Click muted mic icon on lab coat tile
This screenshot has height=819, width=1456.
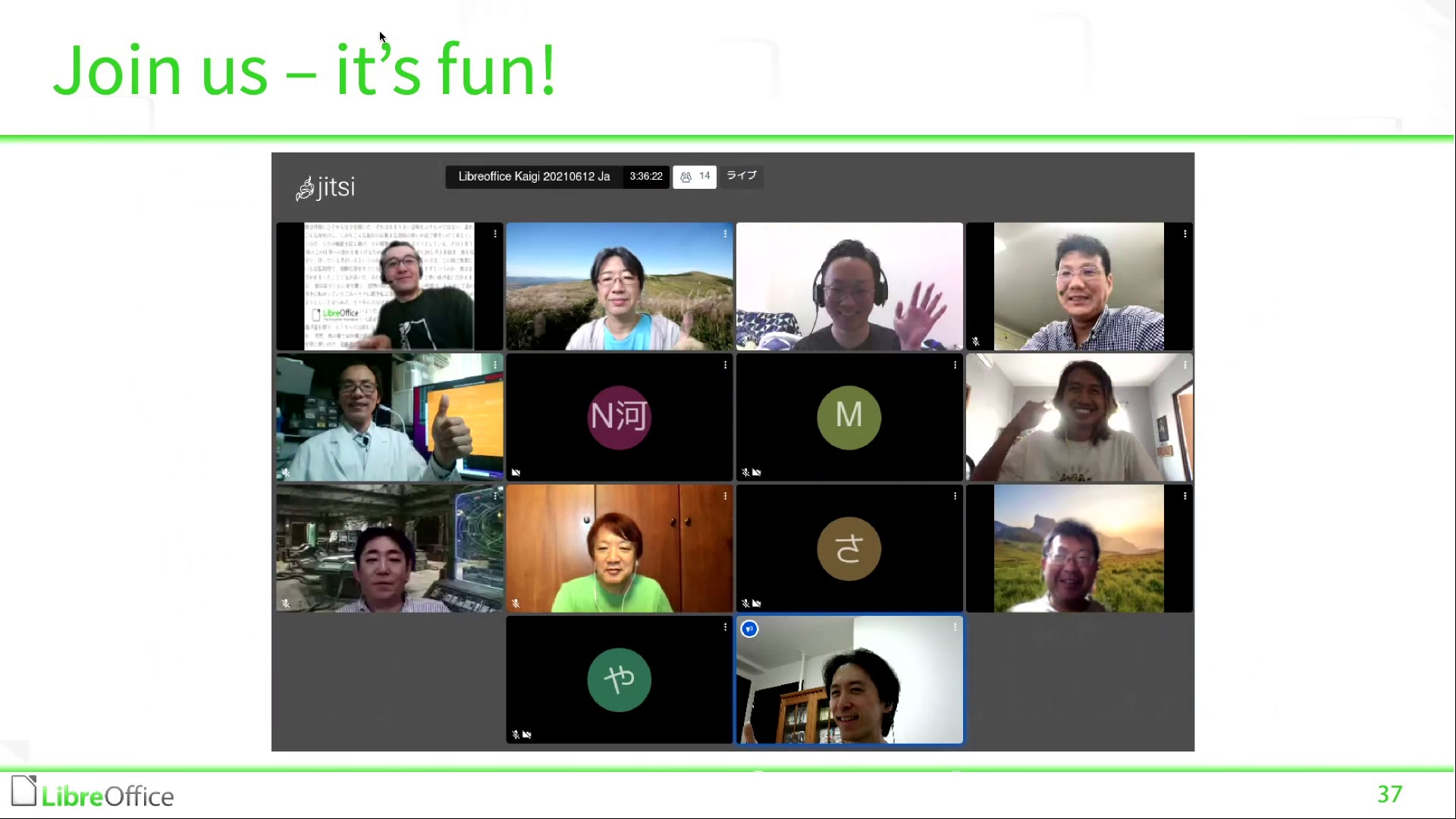(286, 472)
